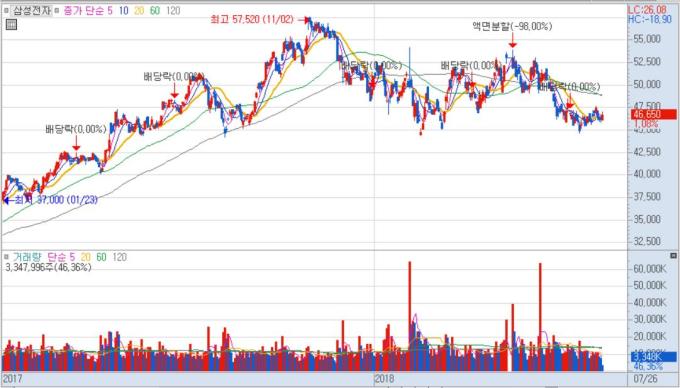Toggle the price 5-day moving average

(x=110, y=11)
